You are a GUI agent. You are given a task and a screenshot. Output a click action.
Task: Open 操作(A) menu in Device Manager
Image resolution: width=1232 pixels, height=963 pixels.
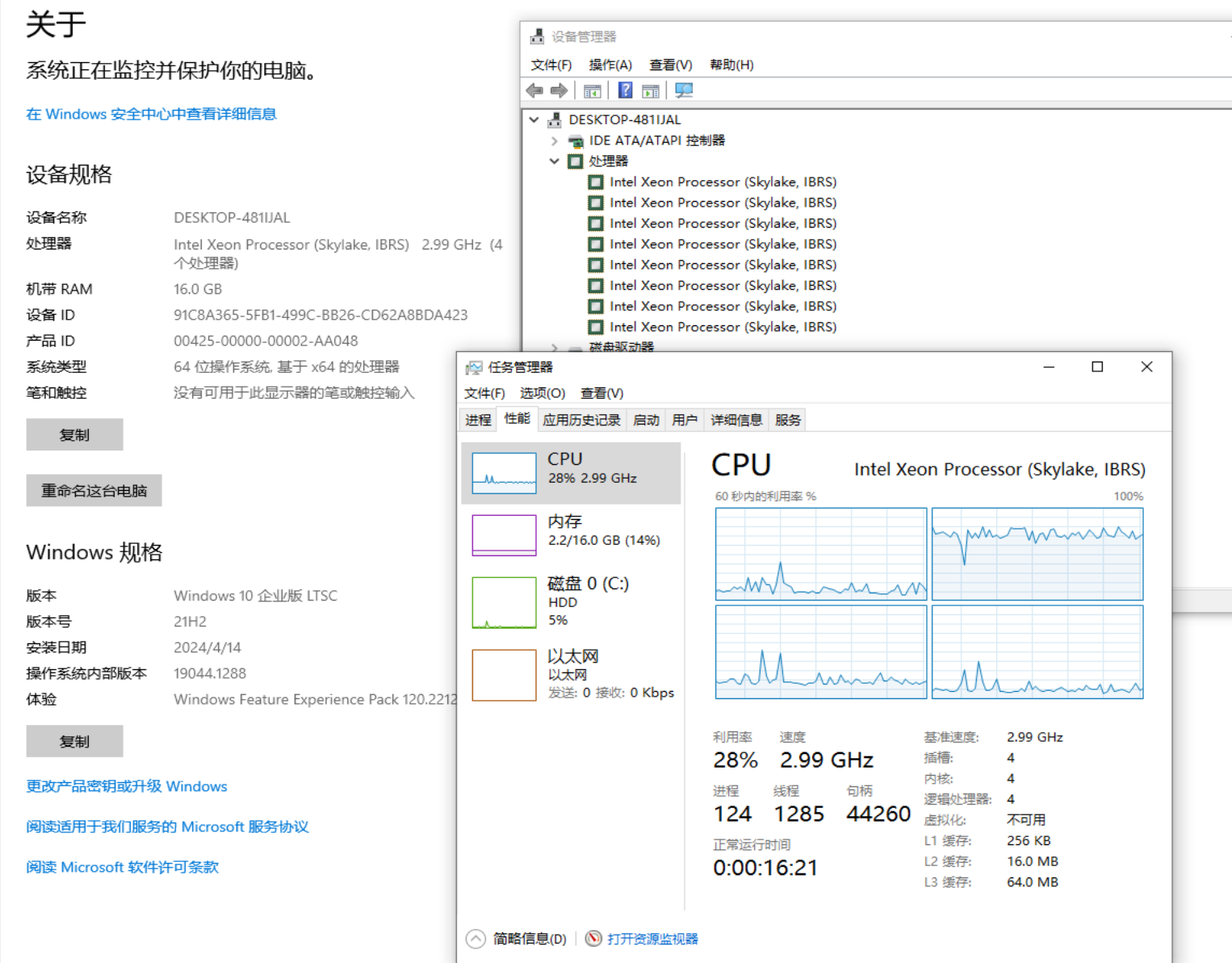tap(610, 65)
